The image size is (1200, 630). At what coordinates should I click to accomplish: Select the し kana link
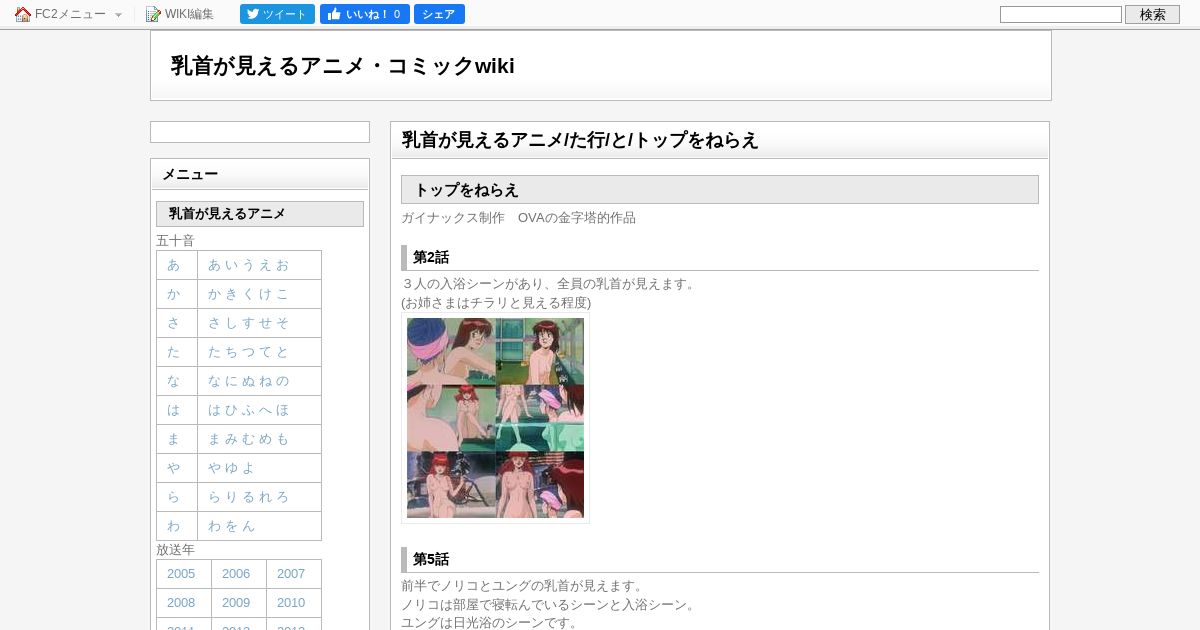[x=232, y=323]
